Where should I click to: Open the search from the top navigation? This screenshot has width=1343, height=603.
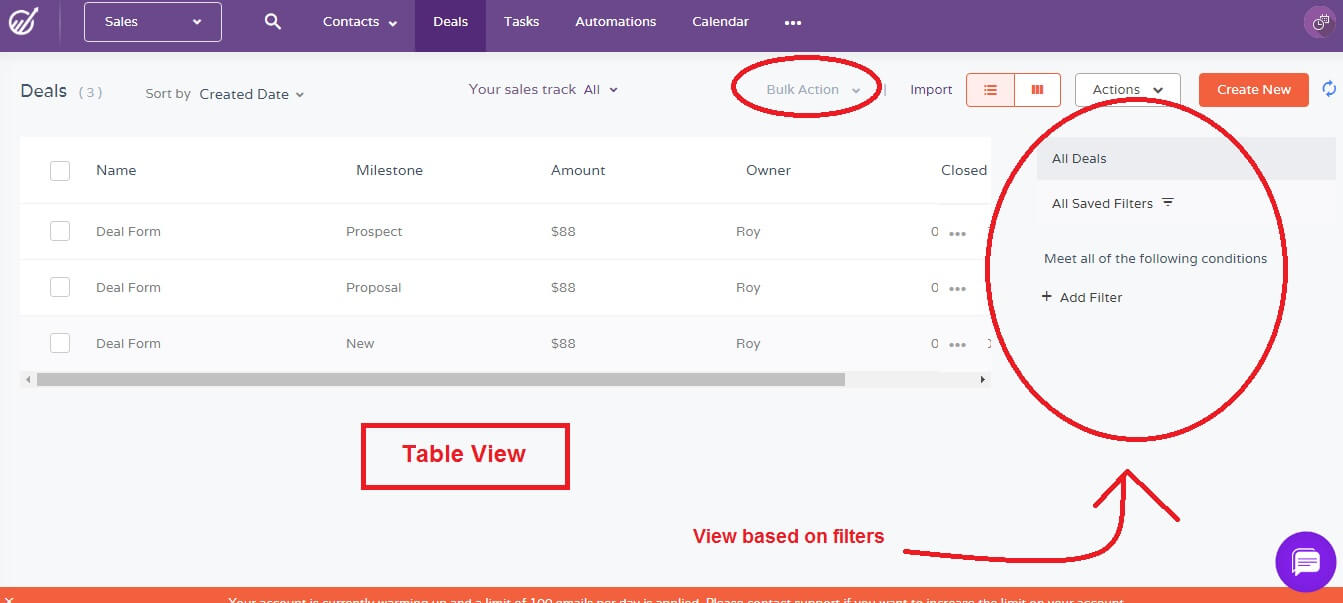coord(272,20)
